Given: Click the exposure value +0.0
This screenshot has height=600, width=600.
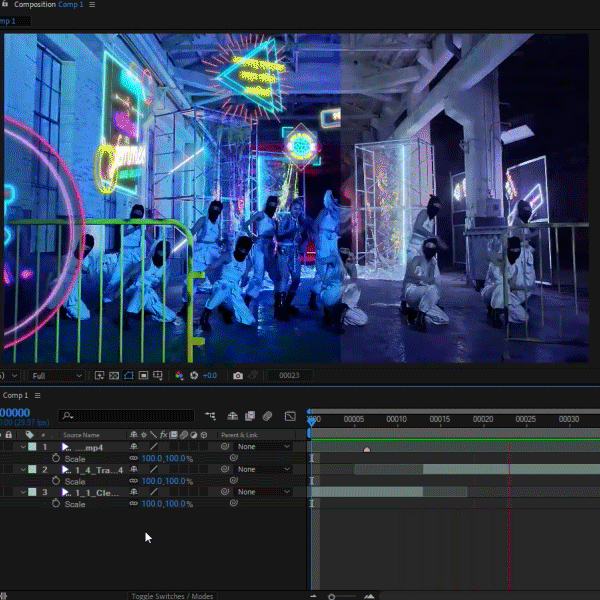Looking at the screenshot, I should point(209,375).
